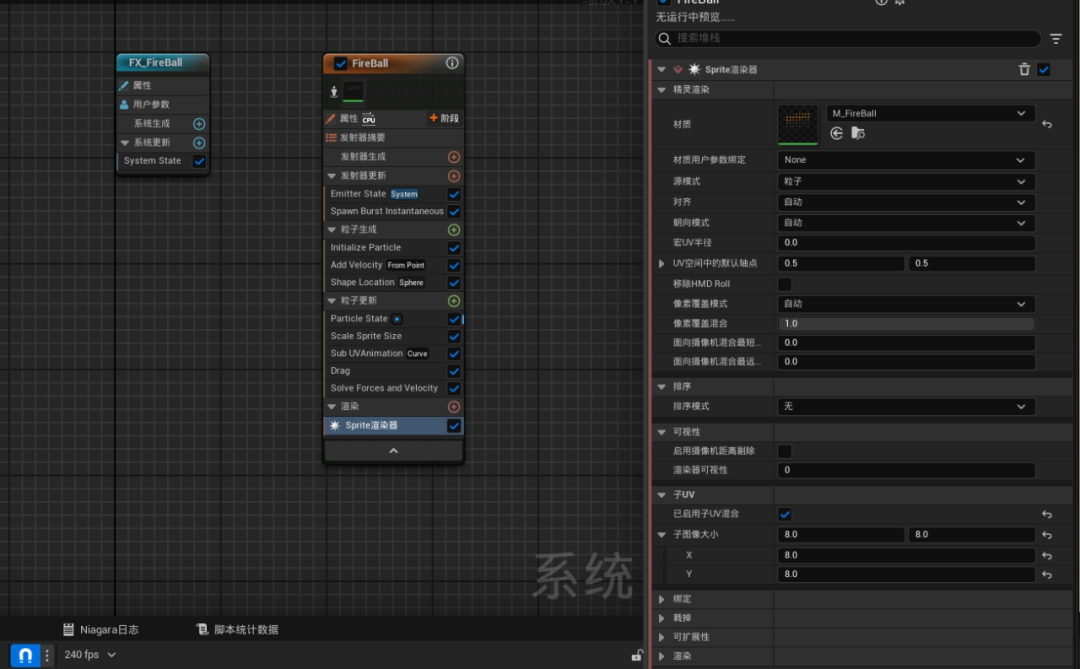
Task: Click the lock icon at bottom of graph
Action: click(x=637, y=655)
